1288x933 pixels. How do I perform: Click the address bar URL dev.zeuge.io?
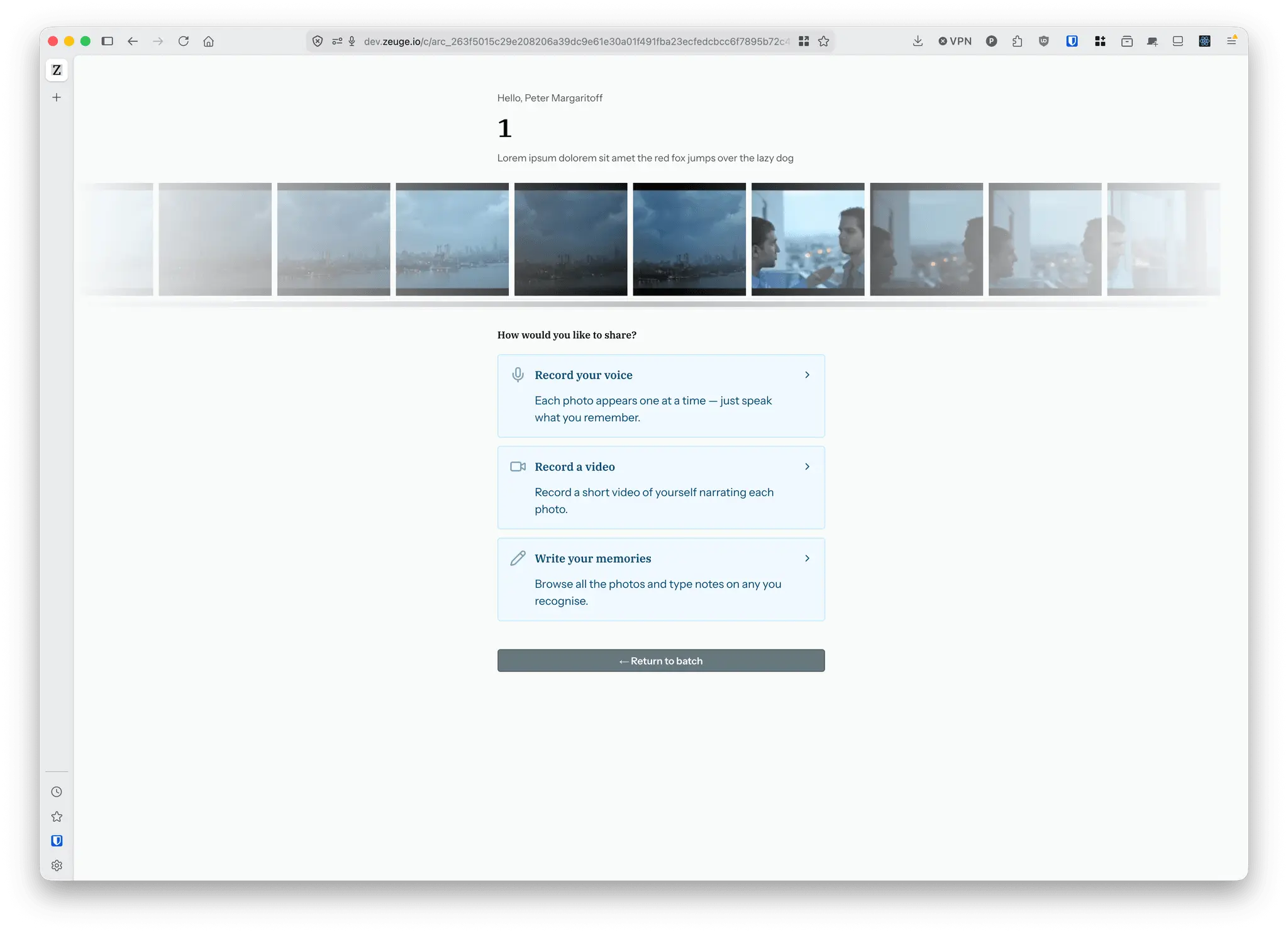pyautogui.click(x=575, y=41)
